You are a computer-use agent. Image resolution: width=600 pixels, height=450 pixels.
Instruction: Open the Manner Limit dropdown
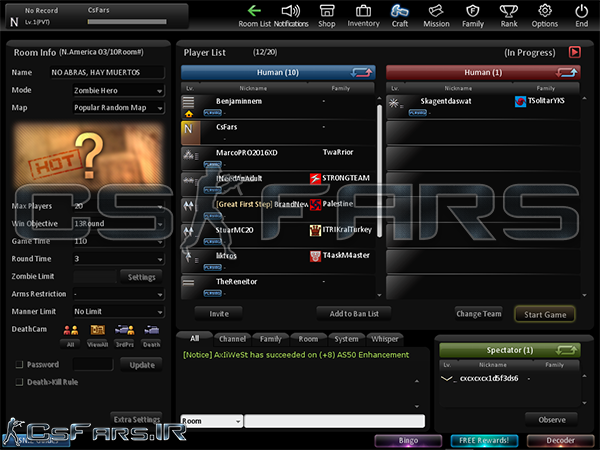click(116, 311)
